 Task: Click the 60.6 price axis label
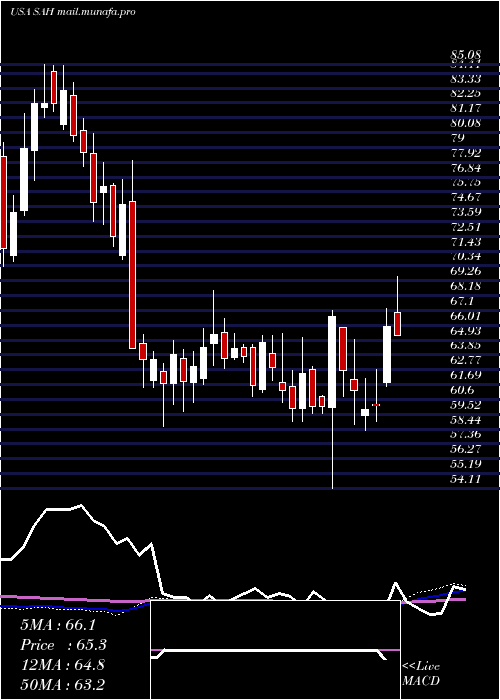pos(462,390)
